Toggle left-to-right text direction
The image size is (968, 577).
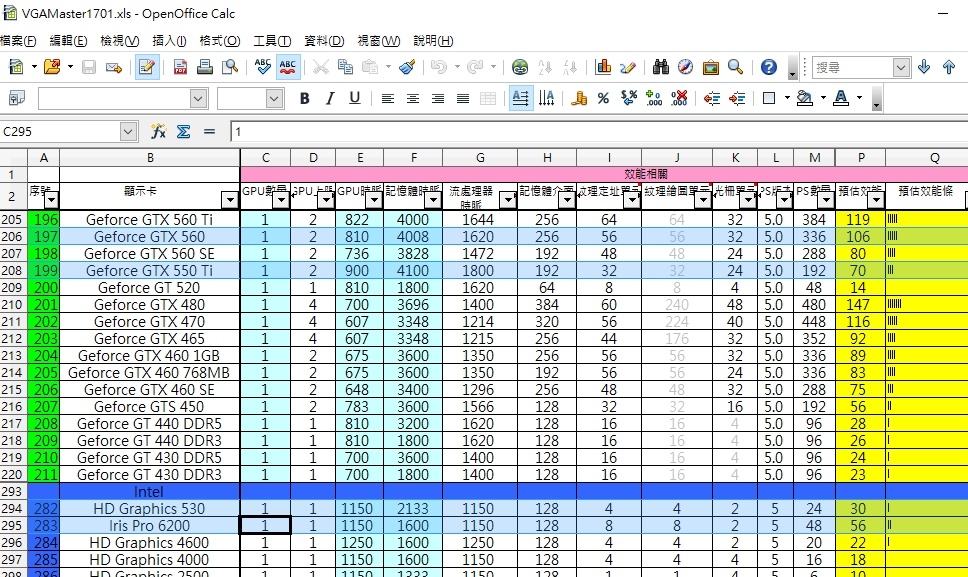click(x=521, y=98)
